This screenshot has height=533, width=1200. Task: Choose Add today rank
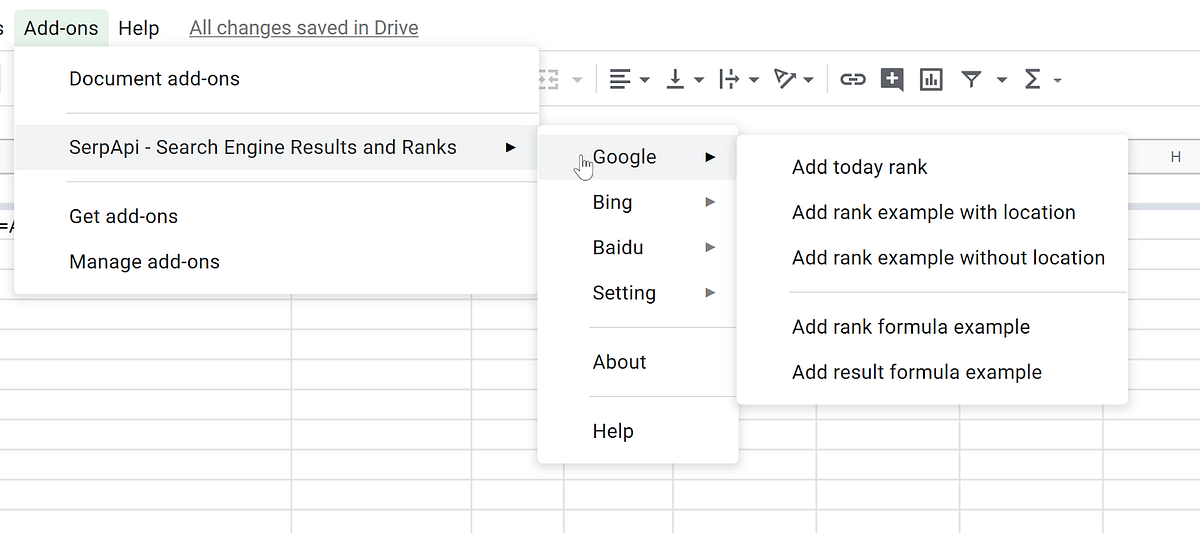tap(932, 167)
